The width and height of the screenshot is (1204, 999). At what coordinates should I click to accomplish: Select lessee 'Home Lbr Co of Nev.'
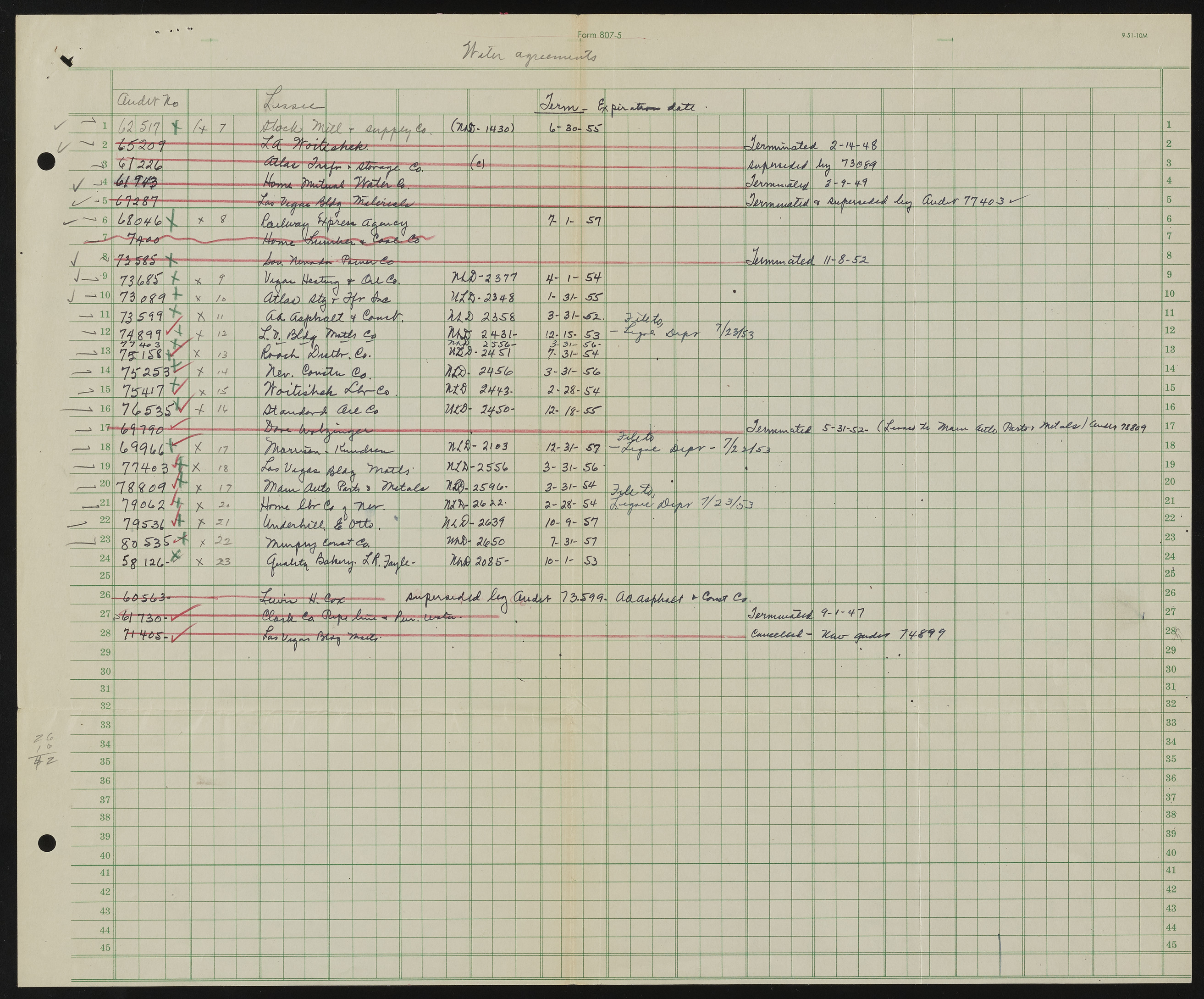coord(323,506)
